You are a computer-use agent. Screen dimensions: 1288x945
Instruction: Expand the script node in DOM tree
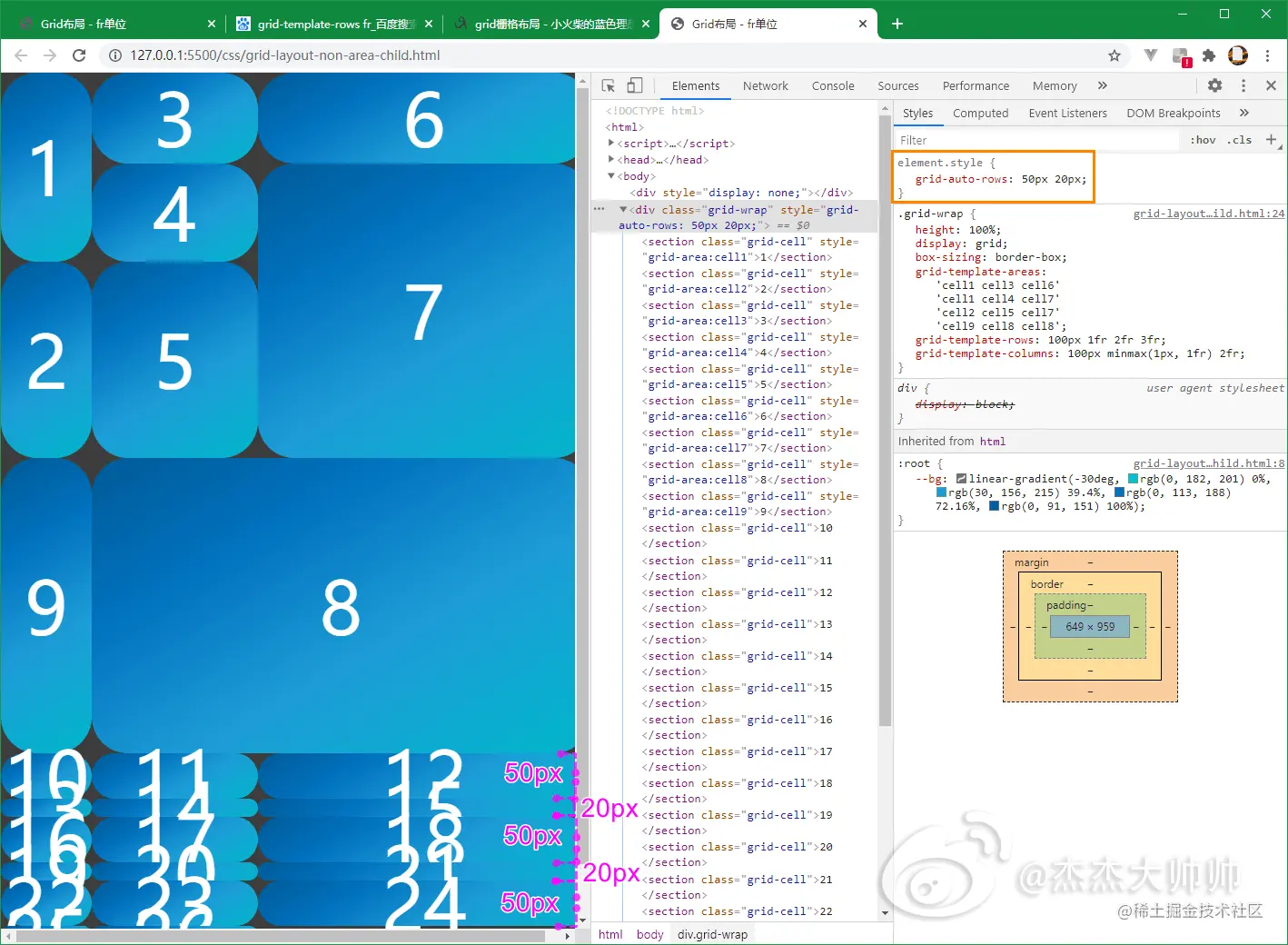click(x=610, y=143)
